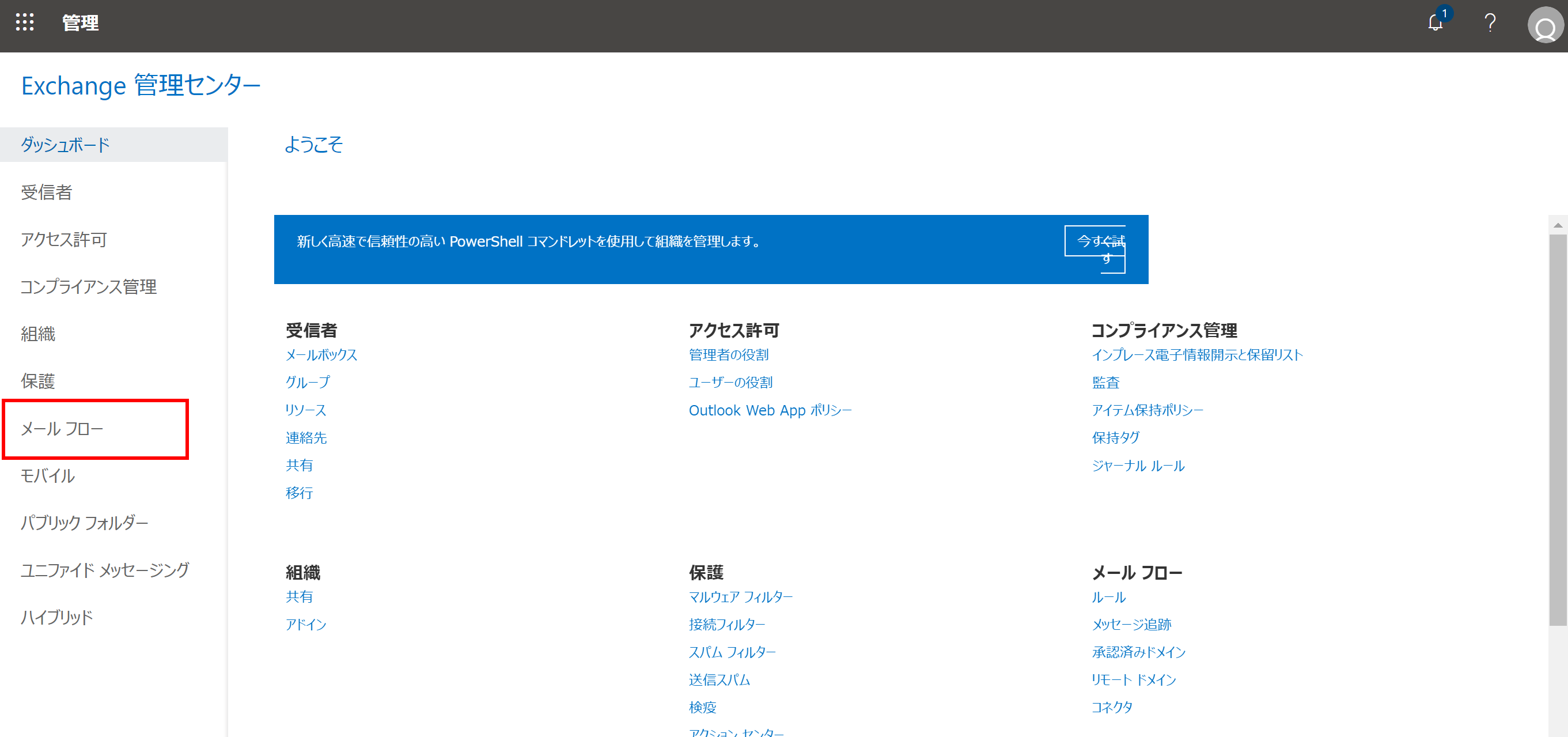The width and height of the screenshot is (1568, 737).
Task: Click the scrollbar up arrow
Action: pos(1558,225)
